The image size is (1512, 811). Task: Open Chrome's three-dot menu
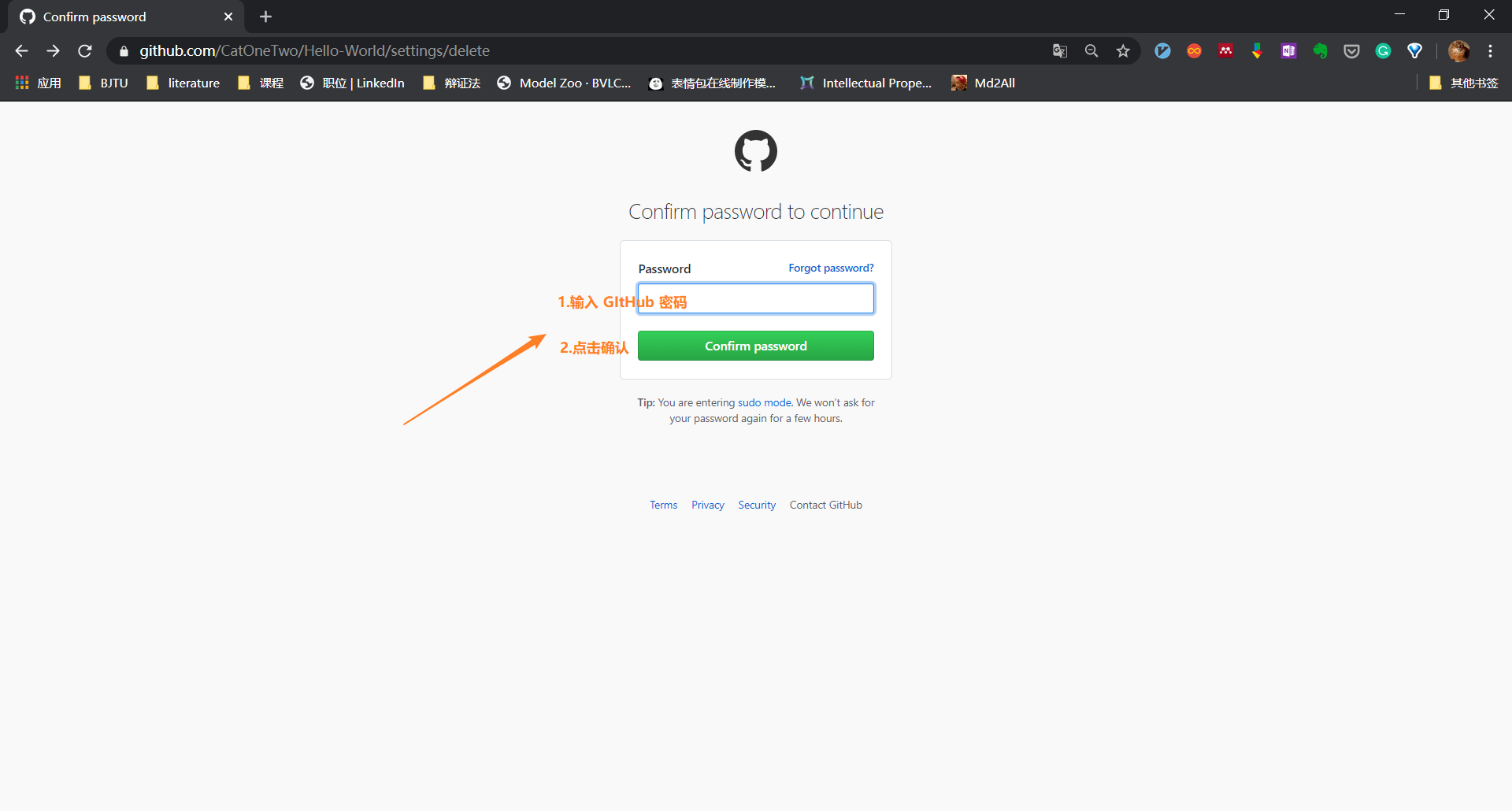pyautogui.click(x=1490, y=51)
